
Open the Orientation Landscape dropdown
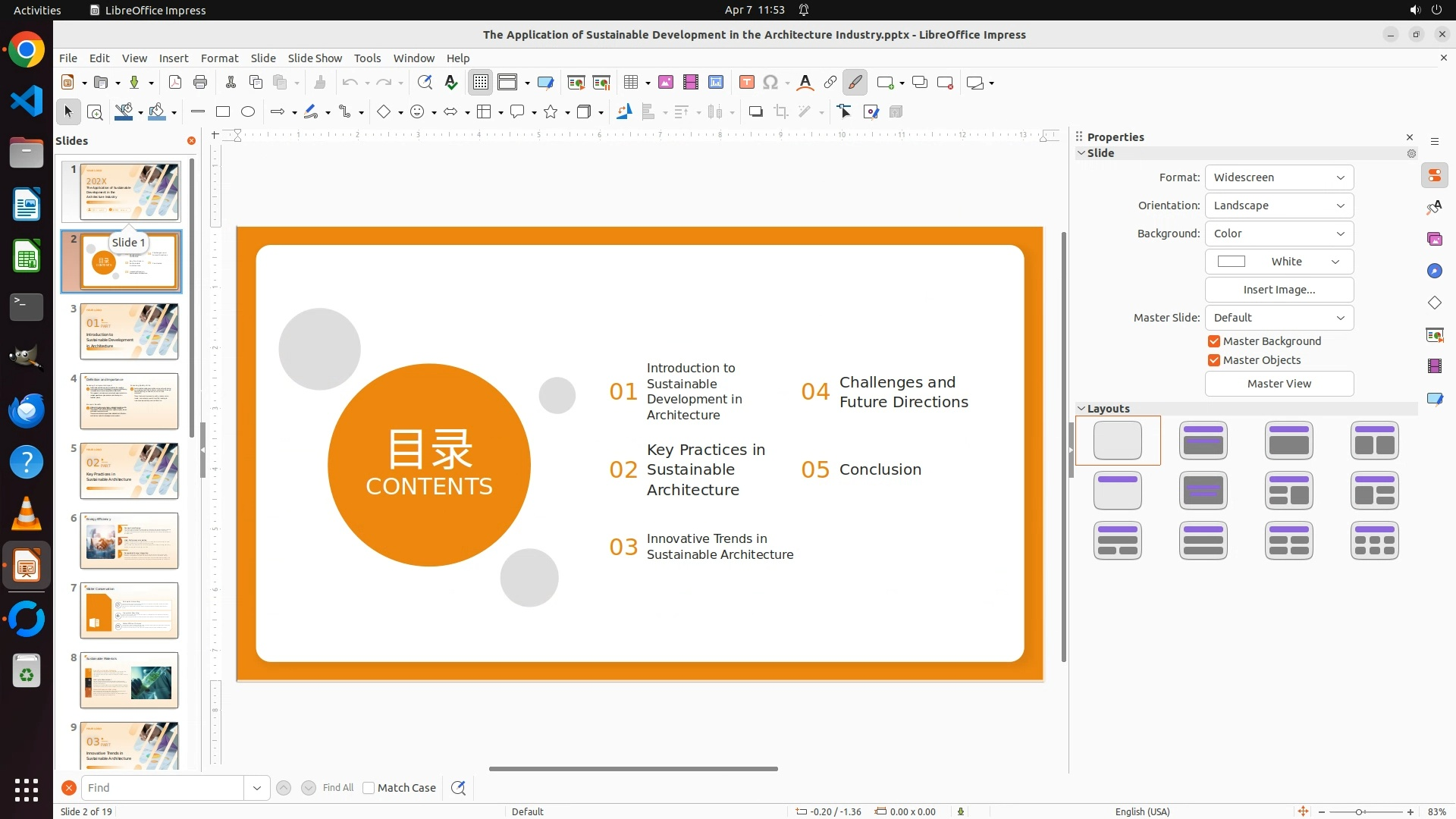pyautogui.click(x=1279, y=206)
